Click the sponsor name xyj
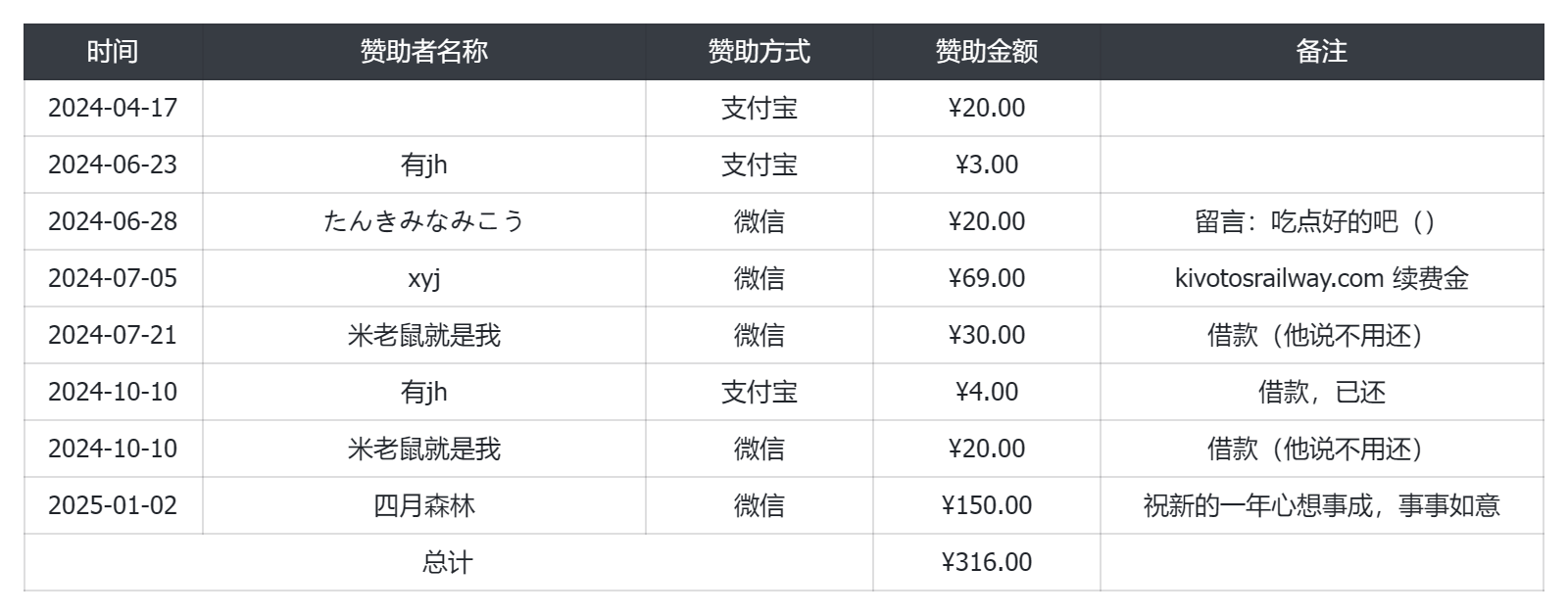 coord(423,278)
